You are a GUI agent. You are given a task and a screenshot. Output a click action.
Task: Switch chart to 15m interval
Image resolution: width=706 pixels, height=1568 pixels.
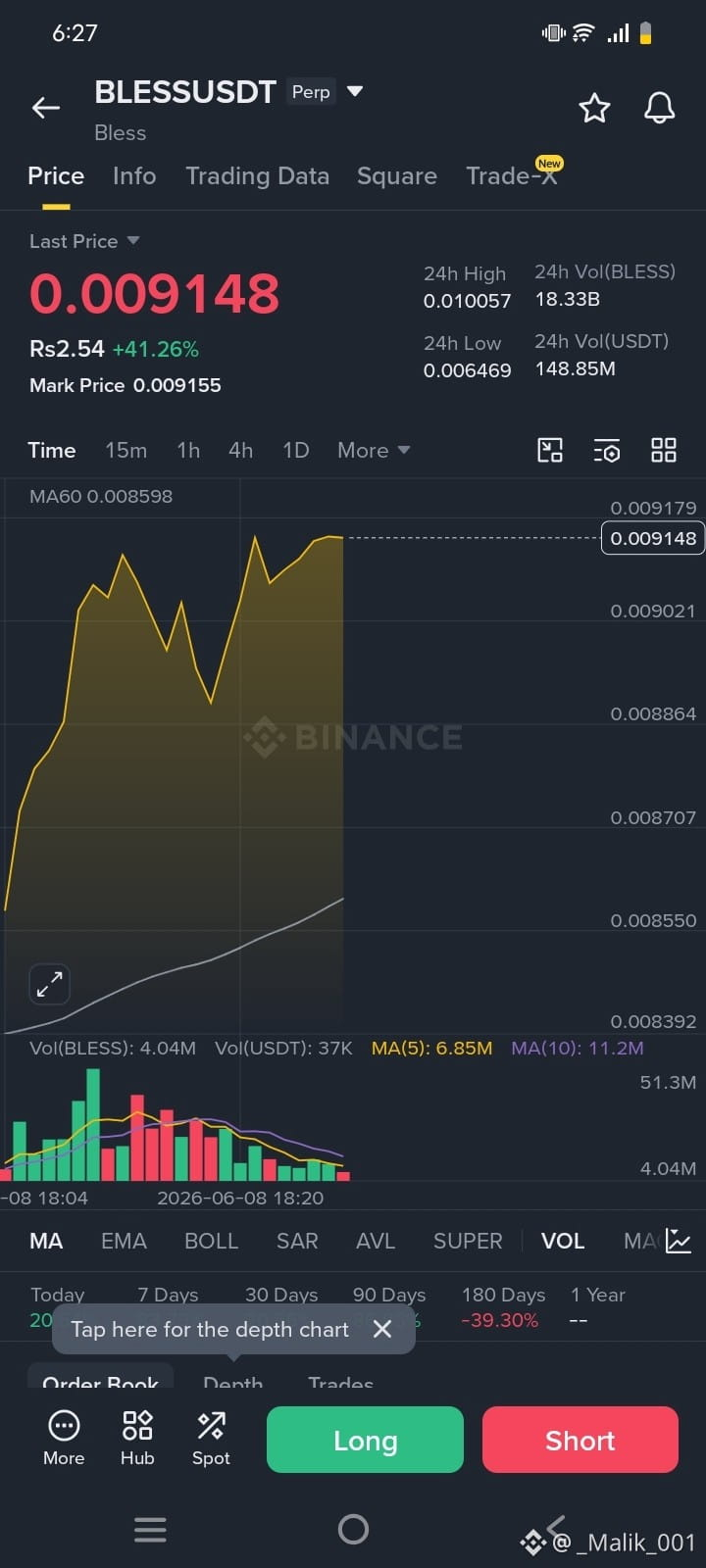tap(126, 450)
